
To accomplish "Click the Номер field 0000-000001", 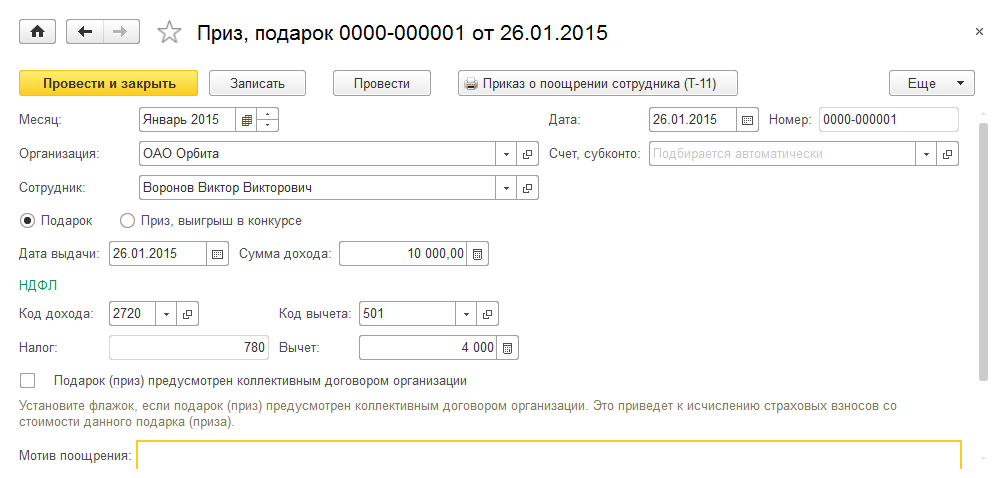I will click(889, 119).
